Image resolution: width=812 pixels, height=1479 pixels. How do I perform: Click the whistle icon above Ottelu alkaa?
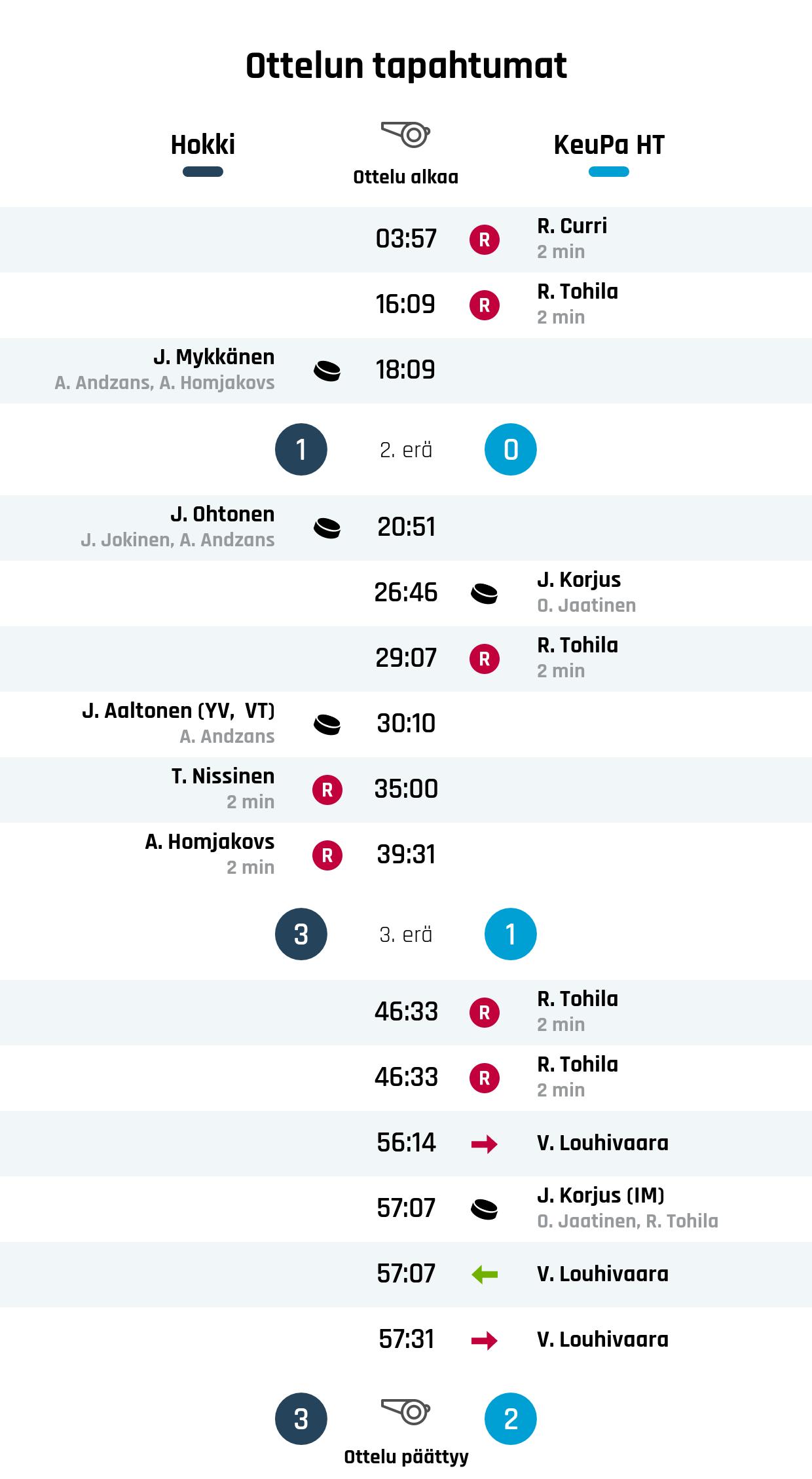(x=406, y=134)
